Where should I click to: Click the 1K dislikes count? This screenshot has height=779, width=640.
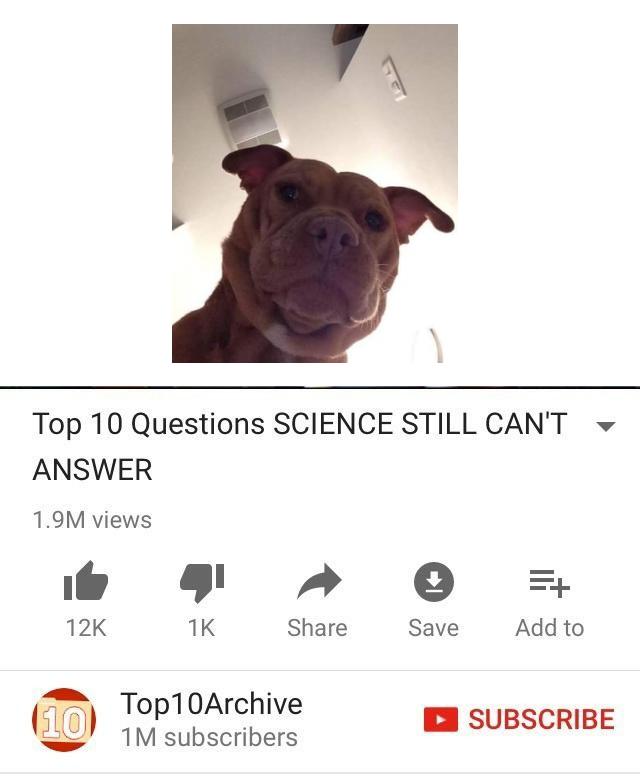point(201,627)
